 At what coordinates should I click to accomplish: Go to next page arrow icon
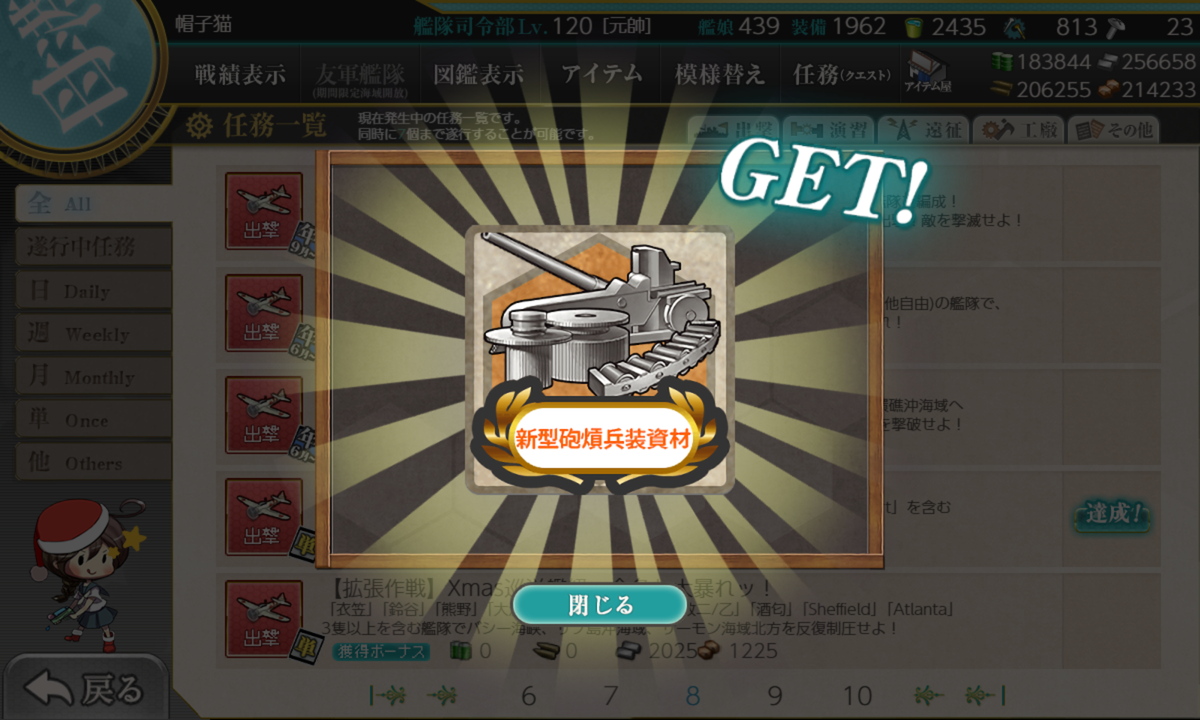click(x=929, y=695)
